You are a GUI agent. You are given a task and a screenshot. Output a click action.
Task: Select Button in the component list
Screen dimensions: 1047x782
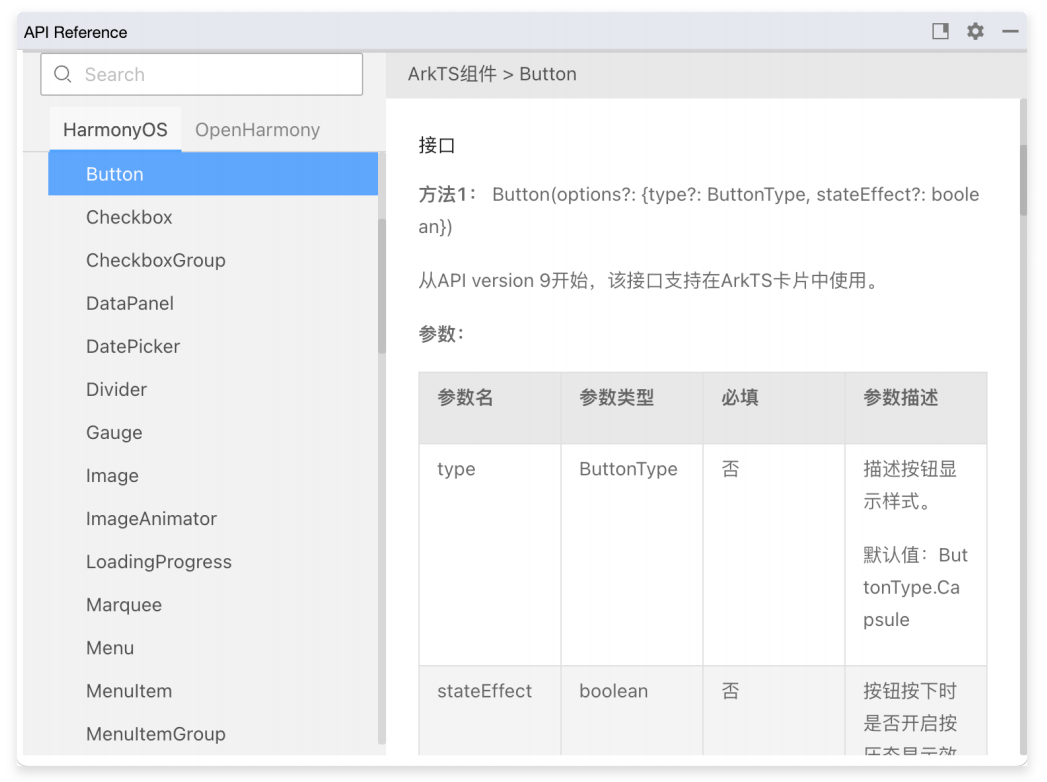[213, 174]
